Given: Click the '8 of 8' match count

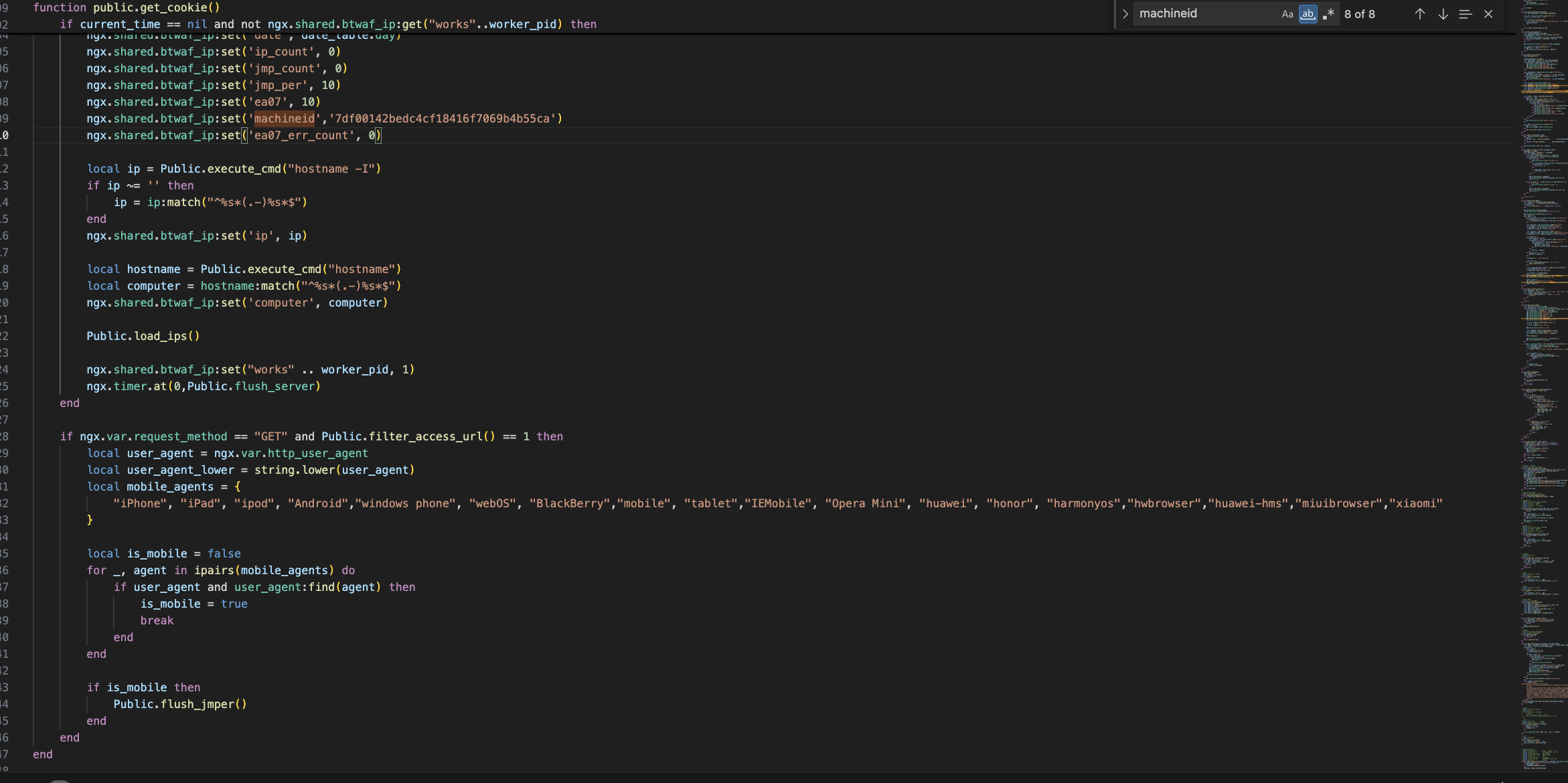Looking at the screenshot, I should [1359, 14].
